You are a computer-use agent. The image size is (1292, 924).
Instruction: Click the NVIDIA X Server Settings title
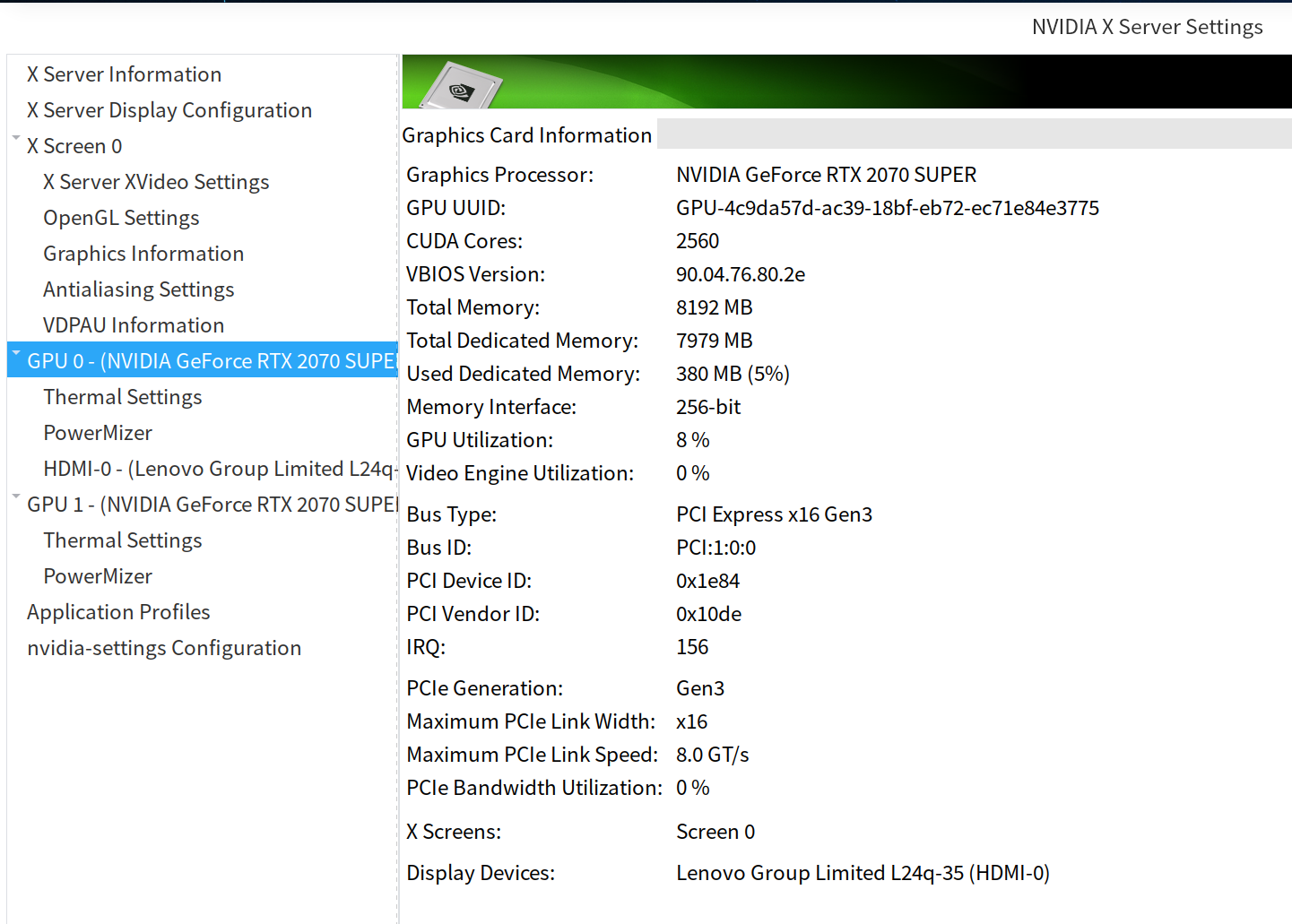pyautogui.click(x=1148, y=27)
